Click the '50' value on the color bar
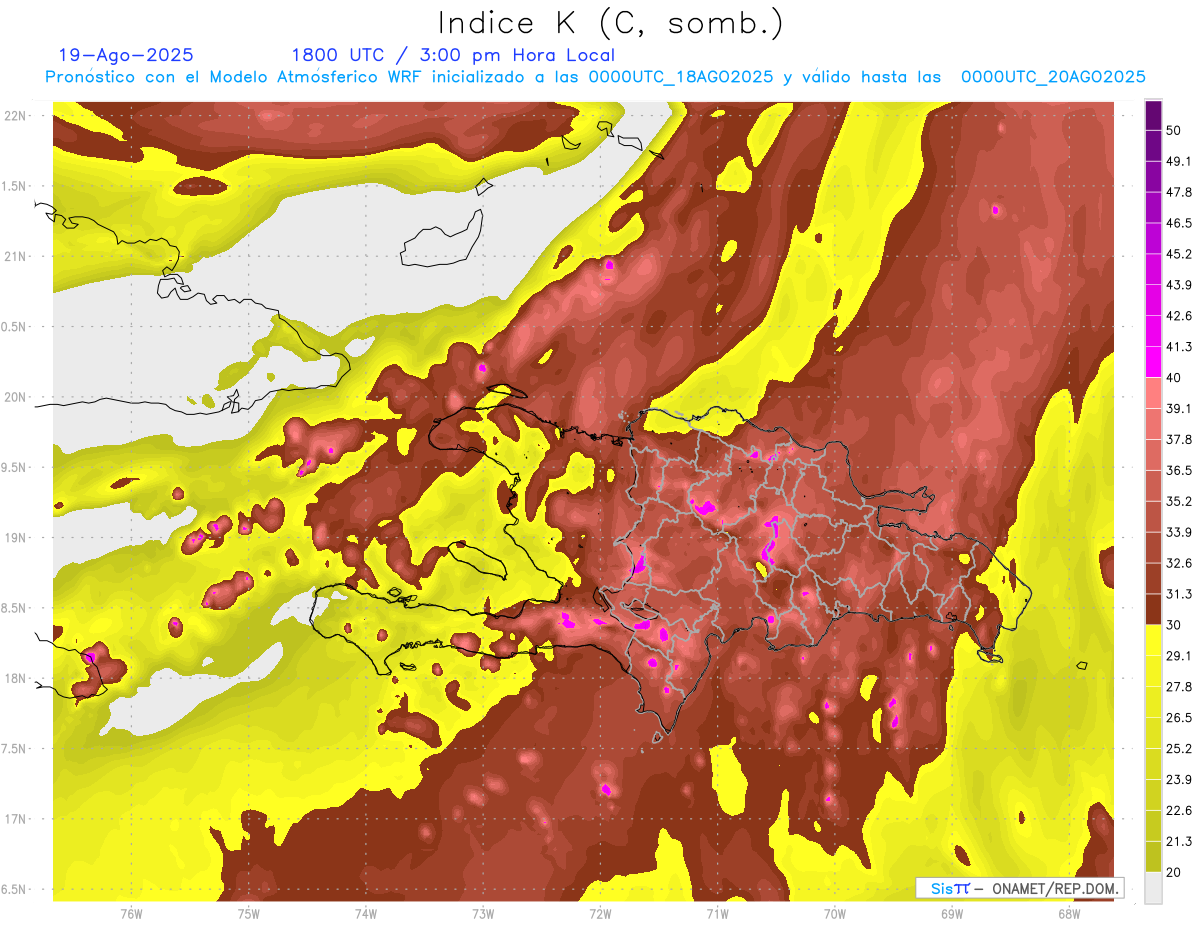 tap(1175, 130)
